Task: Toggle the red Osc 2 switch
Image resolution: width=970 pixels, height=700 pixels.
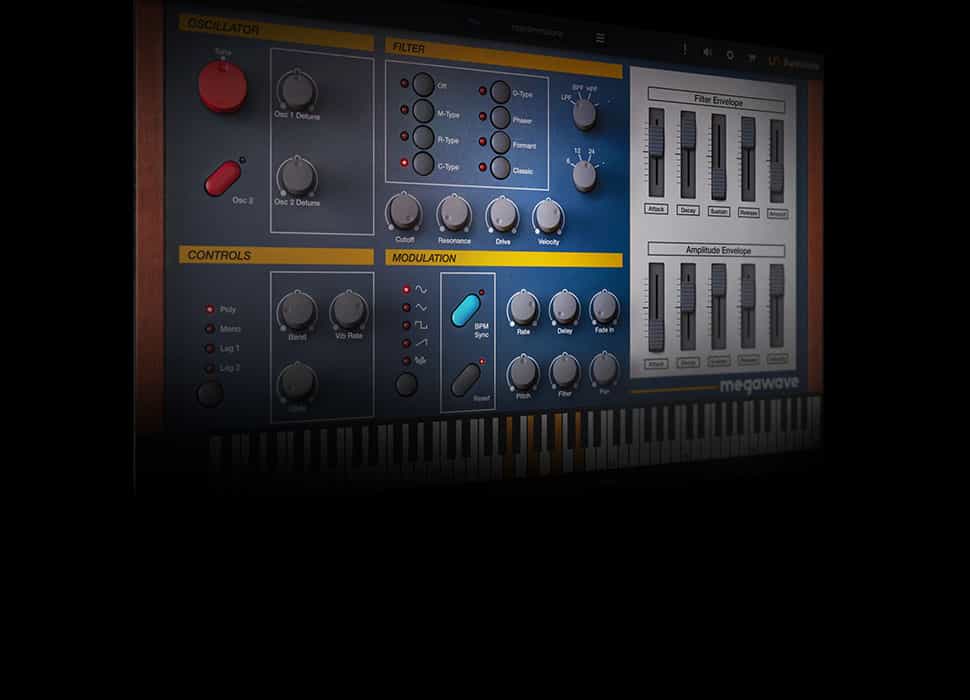Action: (223, 178)
